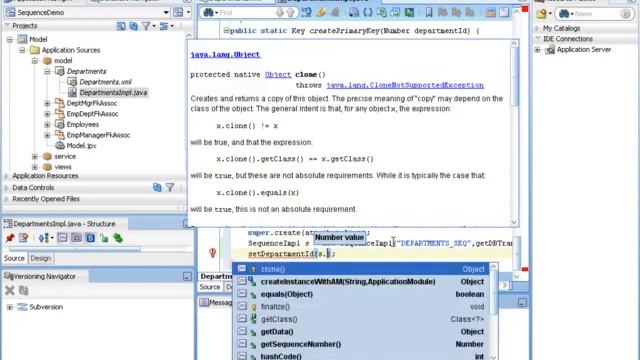Select the DepartmentsImpl.java - Structure tab
640x360 pixels.
click(64, 224)
